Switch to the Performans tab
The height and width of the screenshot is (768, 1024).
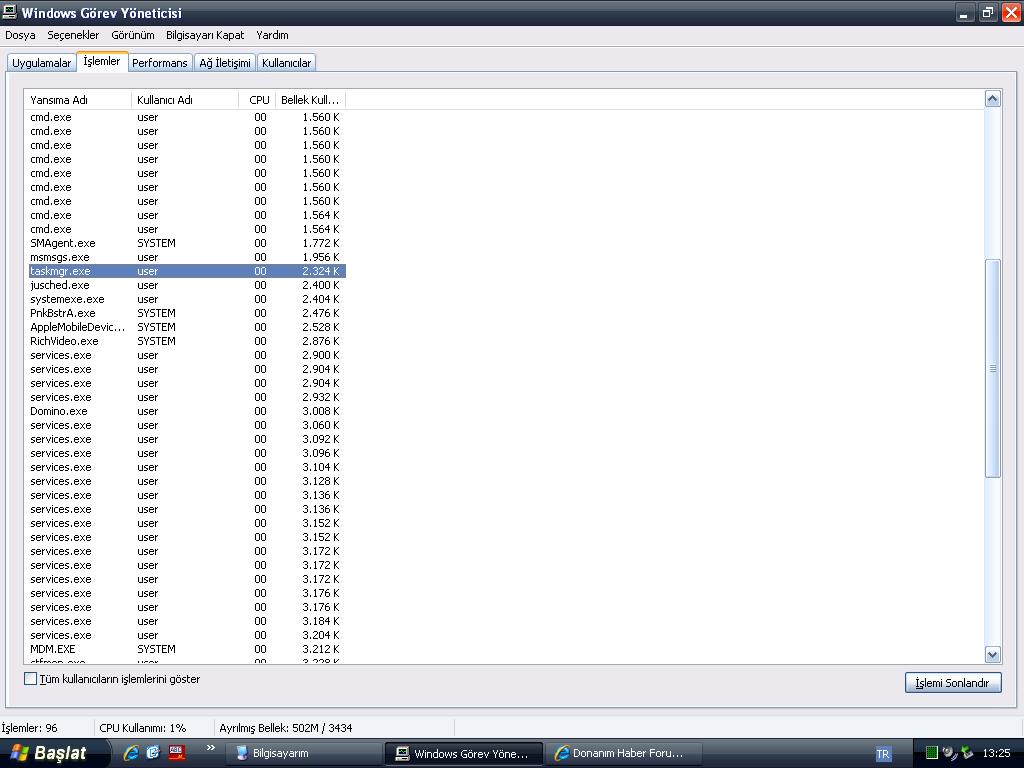click(x=159, y=63)
